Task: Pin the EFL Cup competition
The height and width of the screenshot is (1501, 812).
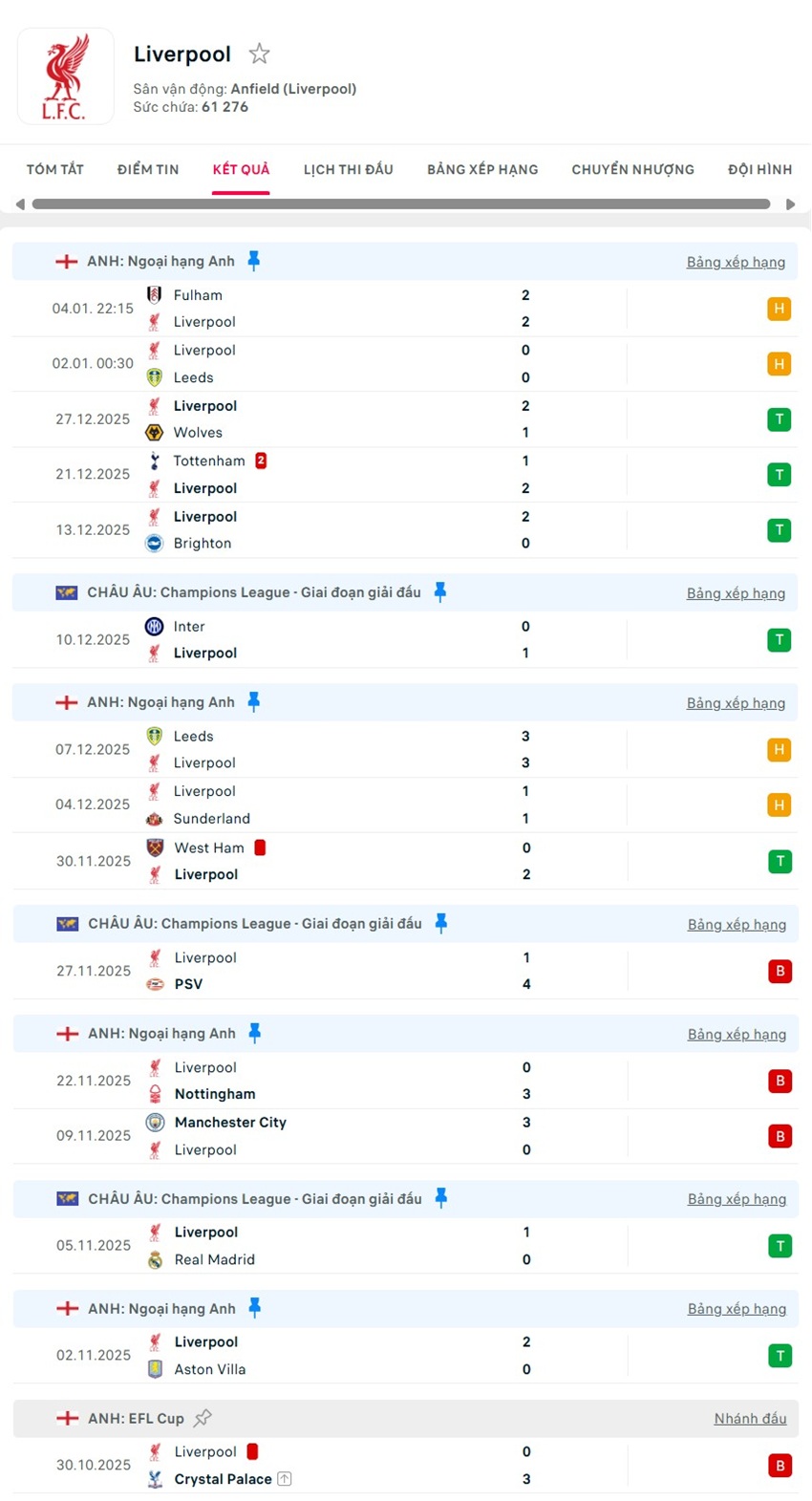Action: [x=203, y=1418]
